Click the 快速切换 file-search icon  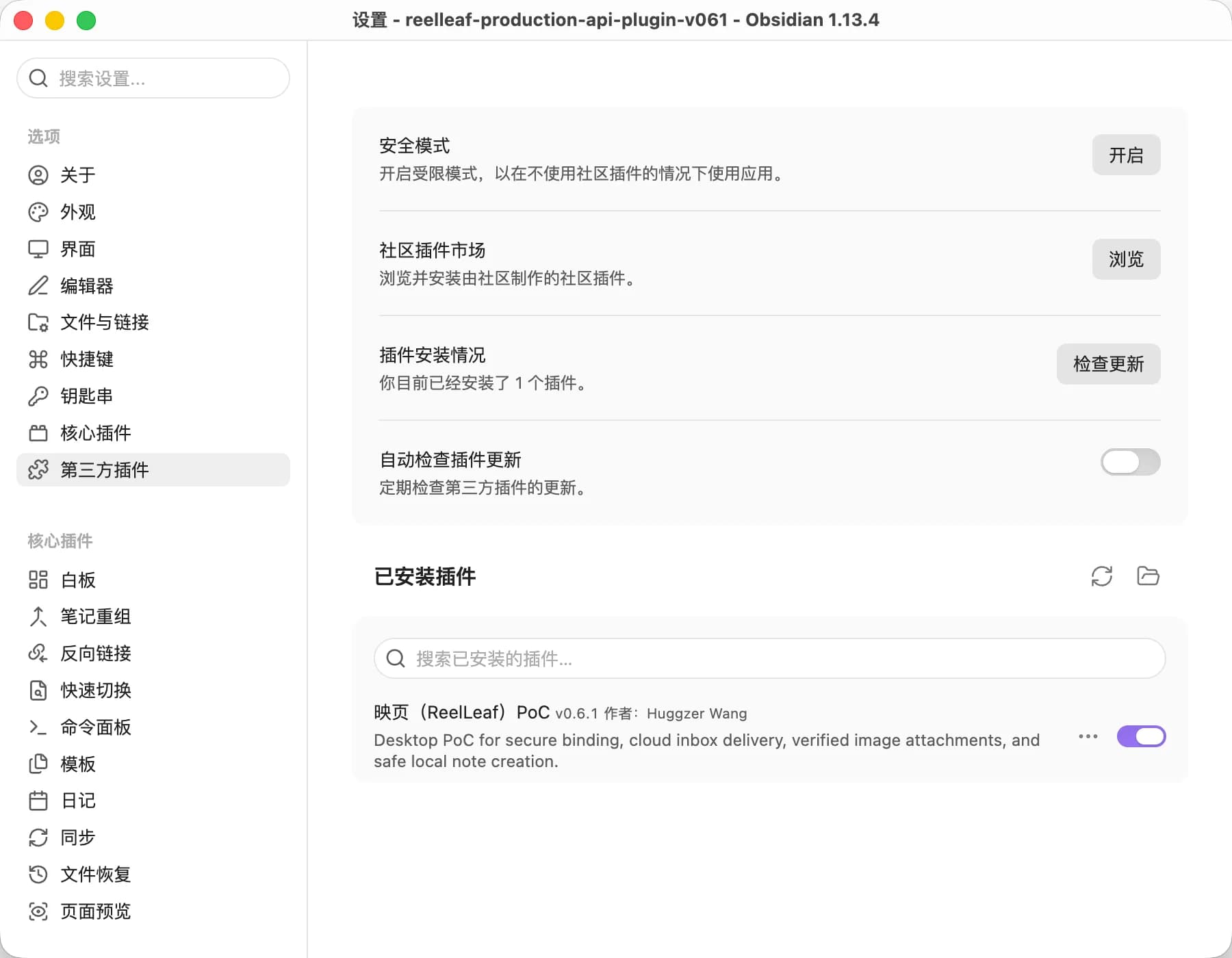(38, 690)
